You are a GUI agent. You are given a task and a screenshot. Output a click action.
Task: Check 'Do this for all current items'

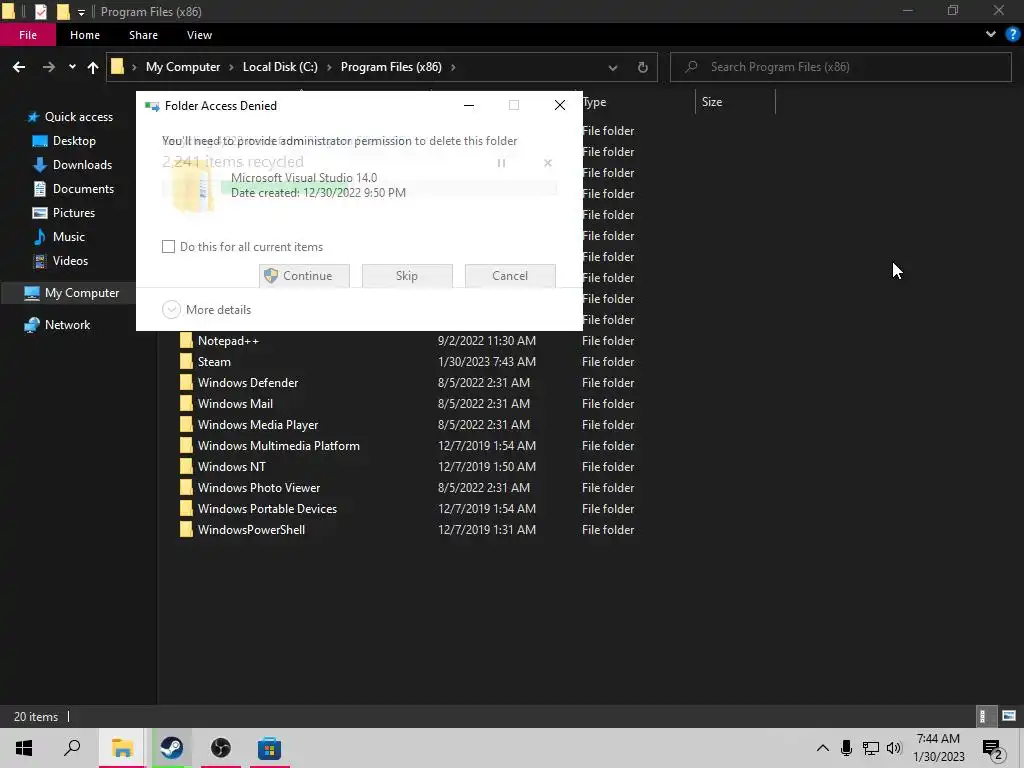click(x=168, y=247)
